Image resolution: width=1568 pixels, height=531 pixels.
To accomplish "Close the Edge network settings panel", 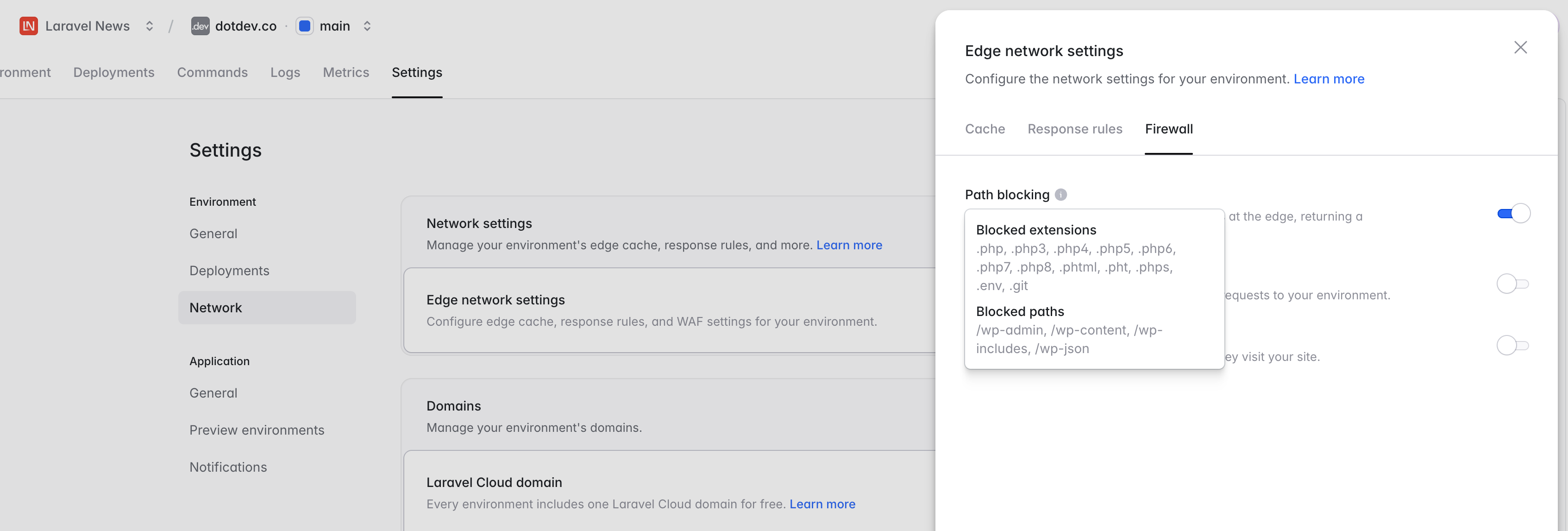I will click(x=1520, y=48).
